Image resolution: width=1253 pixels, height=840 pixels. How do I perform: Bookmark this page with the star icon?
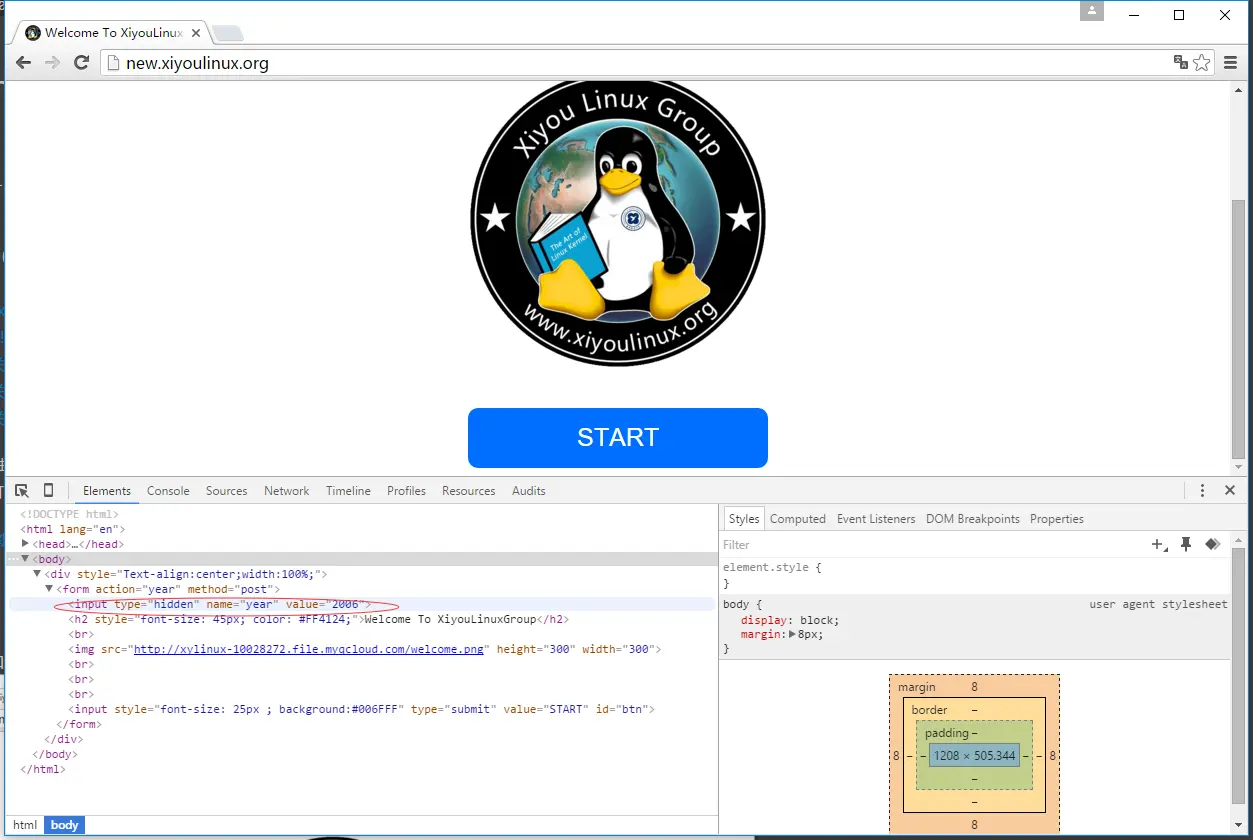point(1202,62)
